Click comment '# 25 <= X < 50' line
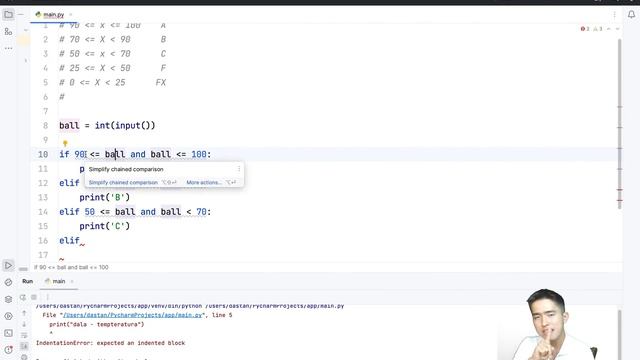The image size is (640, 360). (112, 68)
